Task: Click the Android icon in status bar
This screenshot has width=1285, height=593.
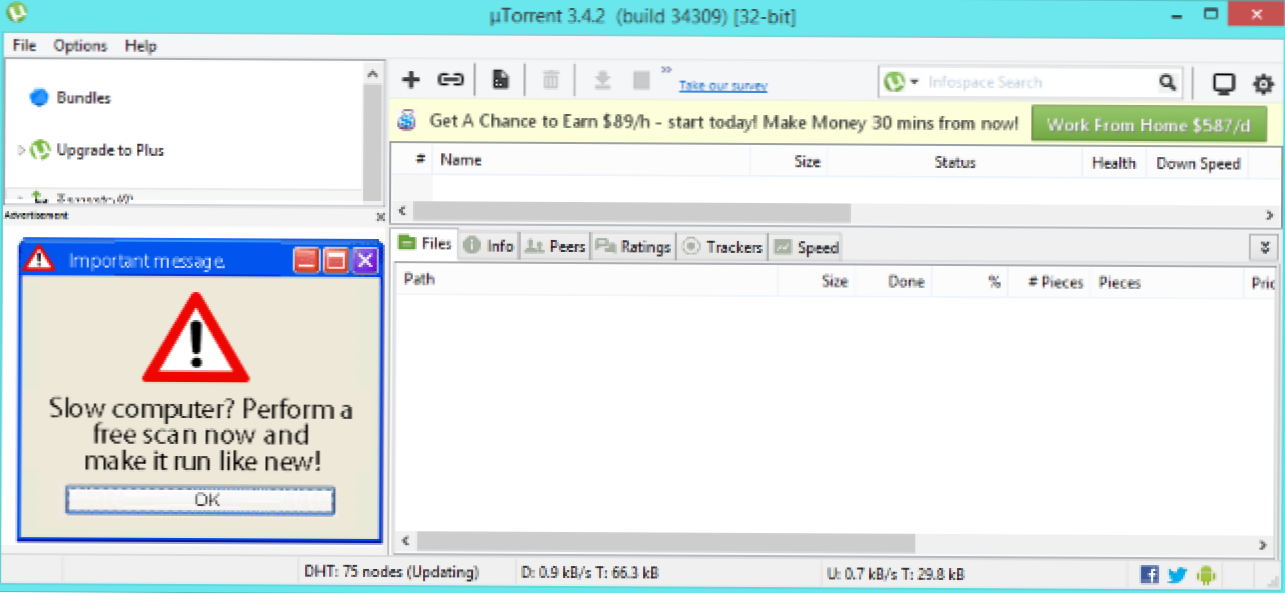Action: pos(1205,575)
